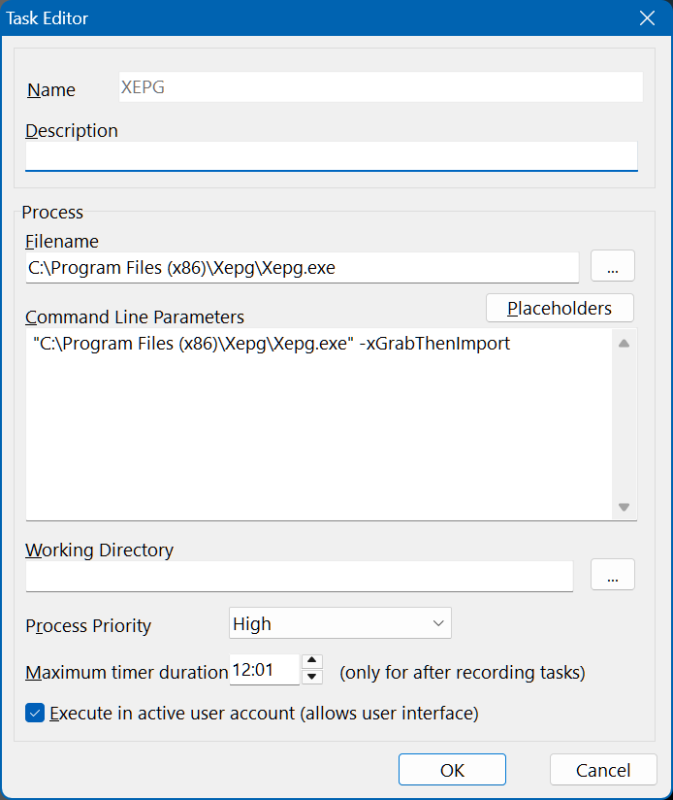Click inside Command Line Parameters text area
673x800 pixels.
(319, 424)
